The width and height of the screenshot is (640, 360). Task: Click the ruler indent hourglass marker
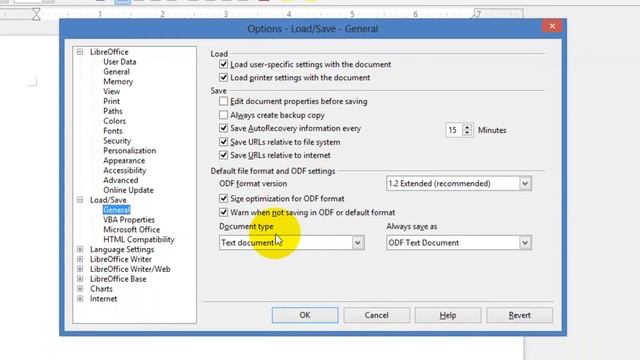point(36,14)
